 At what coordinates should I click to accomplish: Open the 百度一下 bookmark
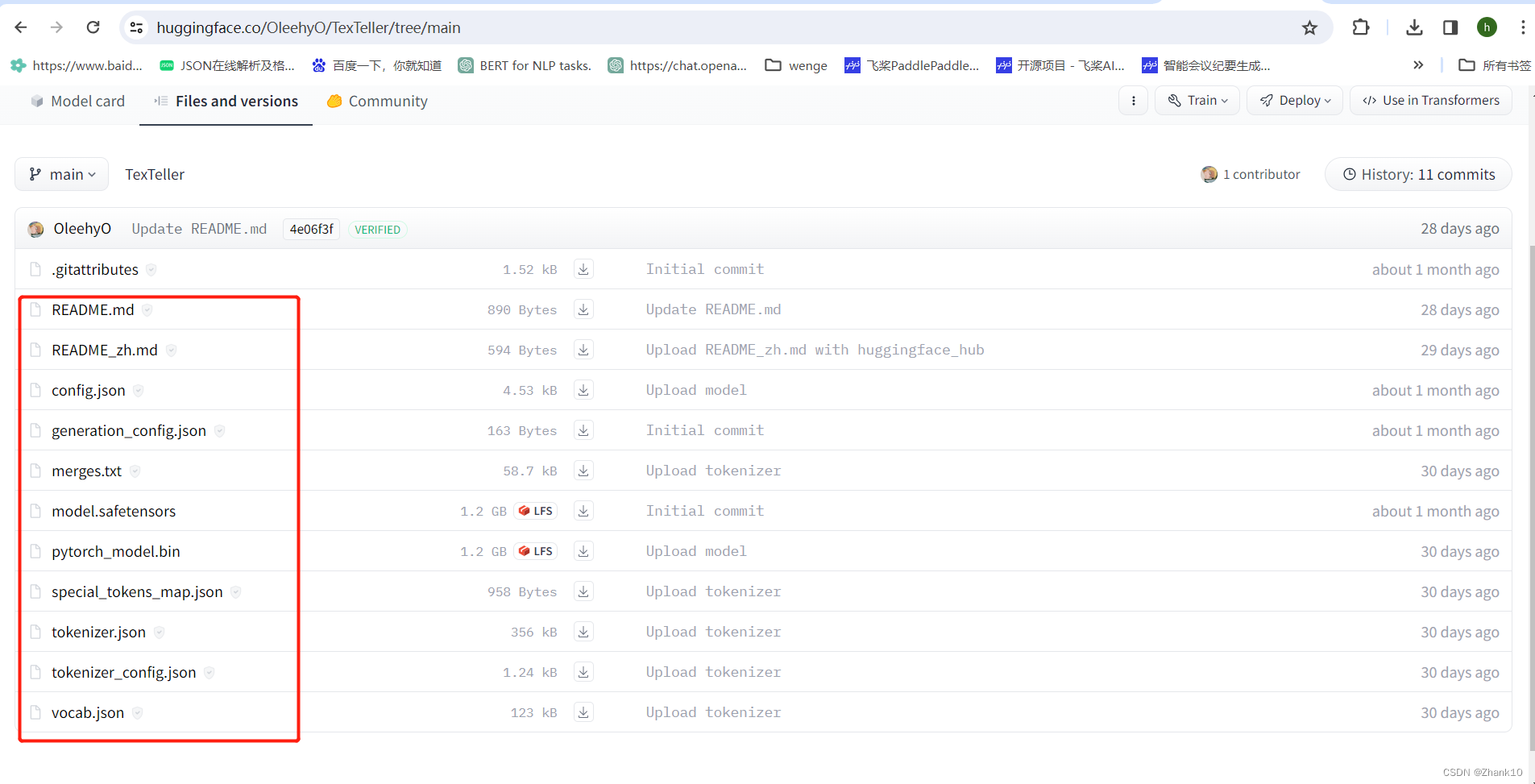(377, 65)
